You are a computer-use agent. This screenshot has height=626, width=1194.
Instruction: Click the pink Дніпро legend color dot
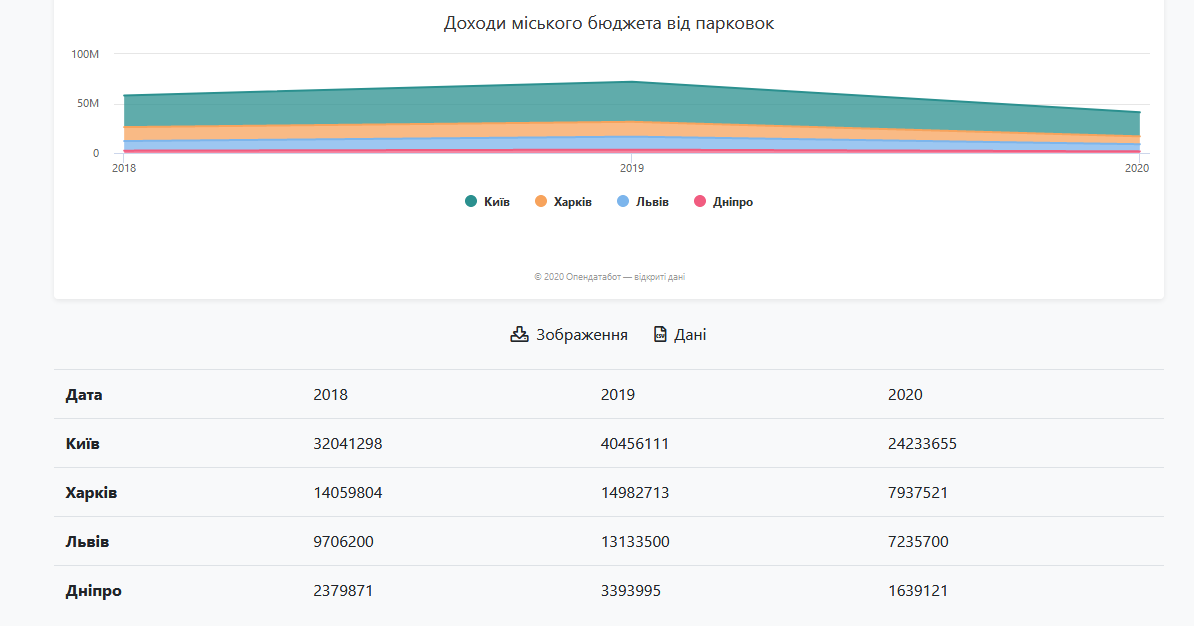coord(700,202)
